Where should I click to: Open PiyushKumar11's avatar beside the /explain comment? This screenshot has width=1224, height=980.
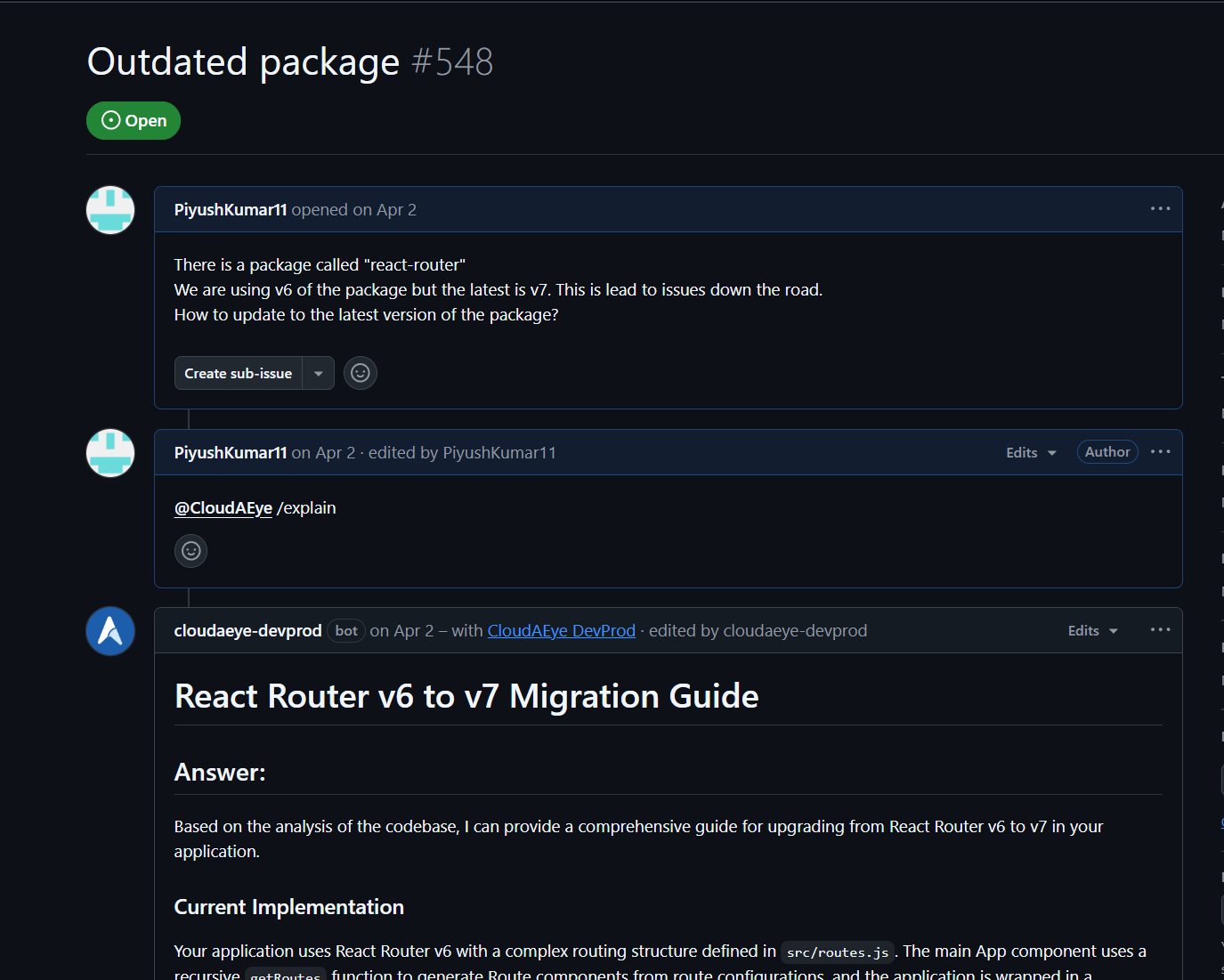coord(110,453)
